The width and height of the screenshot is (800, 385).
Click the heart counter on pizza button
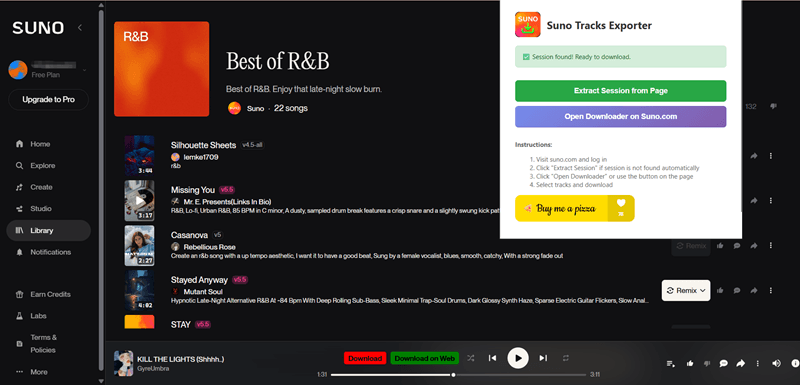click(x=621, y=208)
